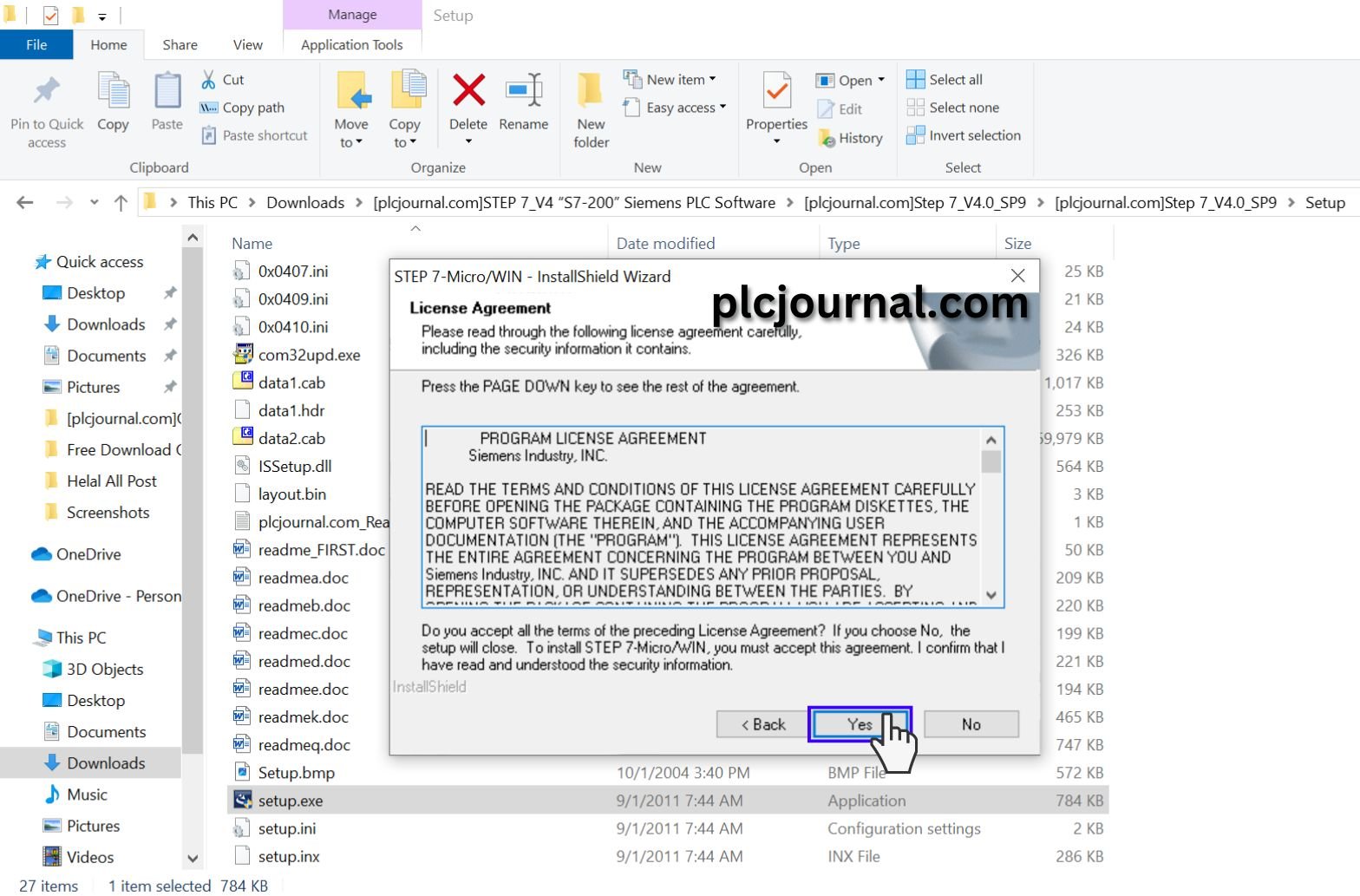This screenshot has height=896, width=1360.
Task: Click the license text scrollbar down arrow
Action: 991,596
